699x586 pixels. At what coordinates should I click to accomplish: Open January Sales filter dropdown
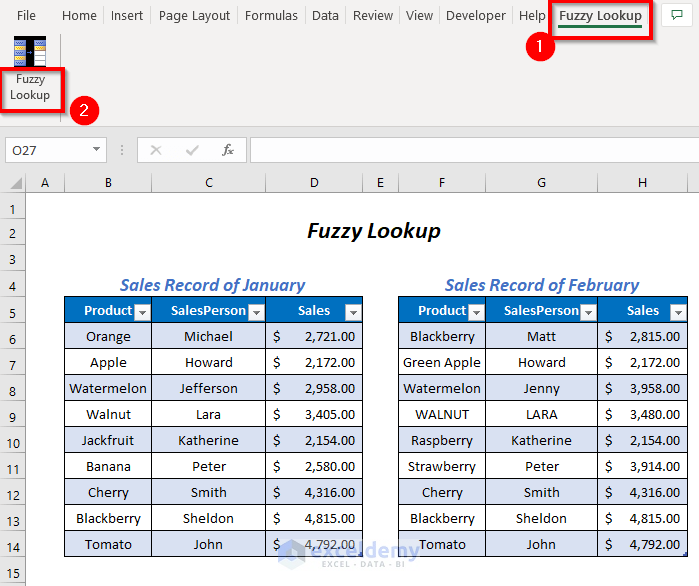point(353,313)
